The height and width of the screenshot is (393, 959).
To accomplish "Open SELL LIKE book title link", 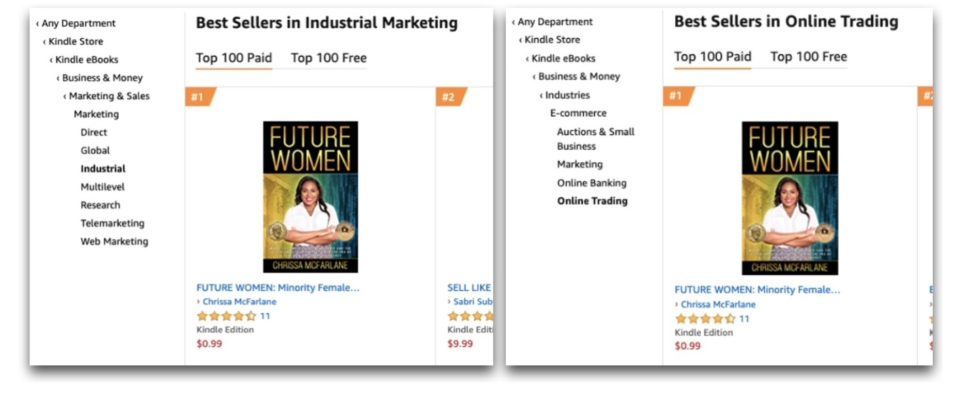I will click(469, 287).
